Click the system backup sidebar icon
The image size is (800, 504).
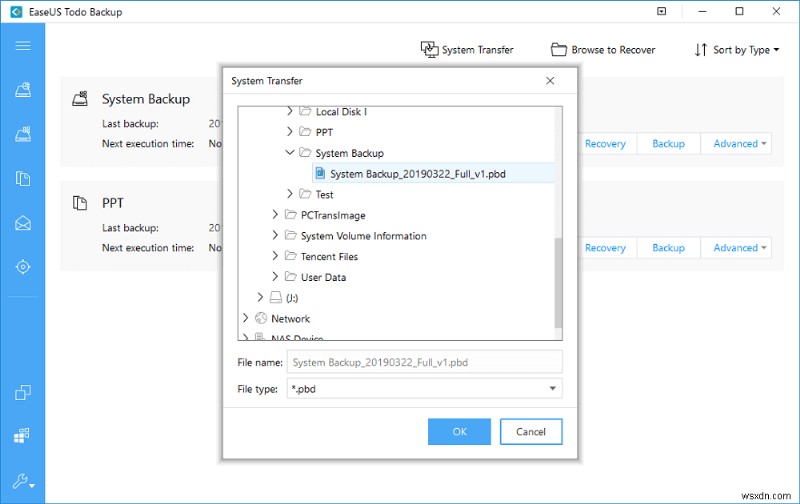click(22, 134)
